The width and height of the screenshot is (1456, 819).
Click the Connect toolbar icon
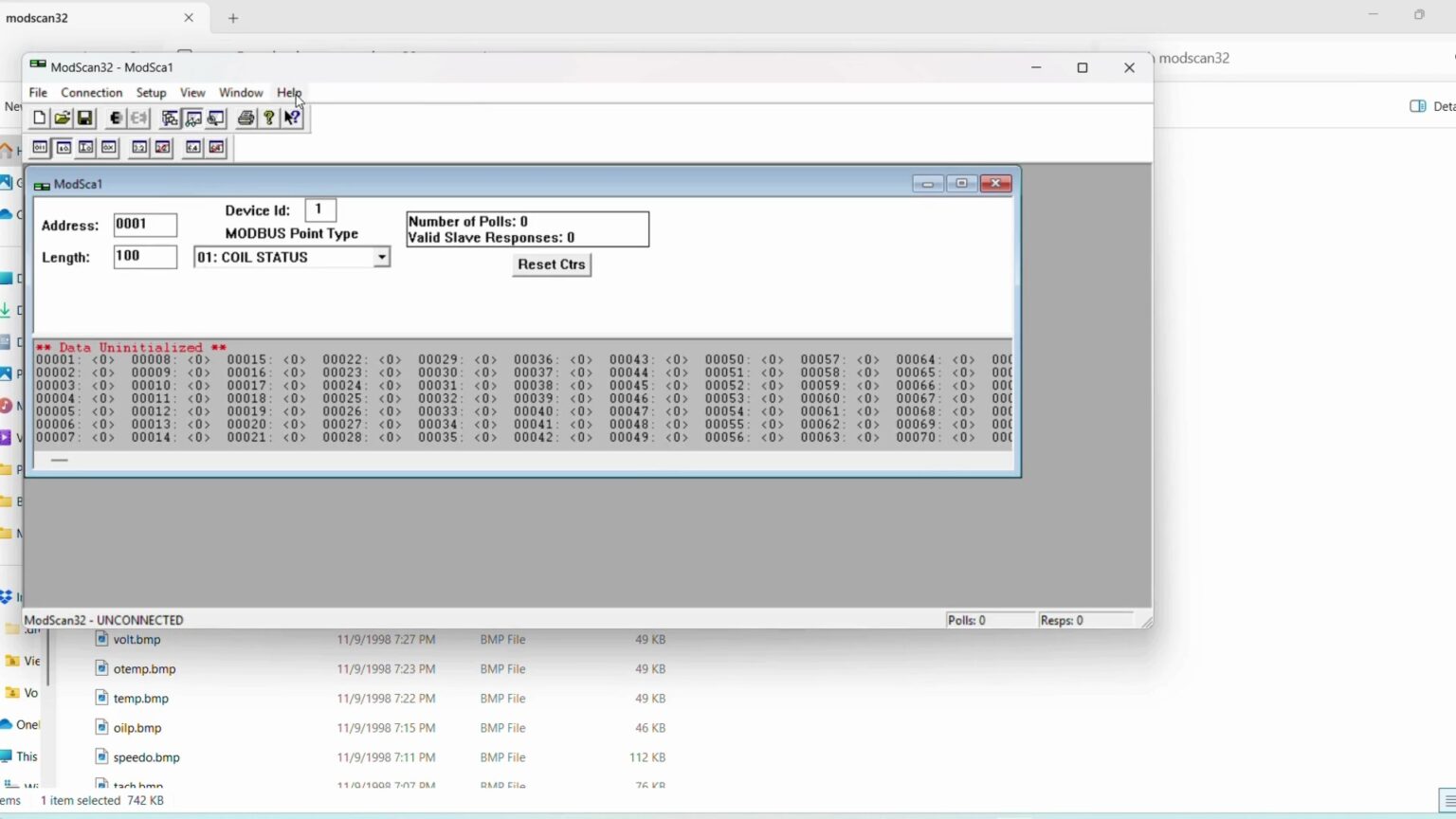pyautogui.click(x=116, y=118)
